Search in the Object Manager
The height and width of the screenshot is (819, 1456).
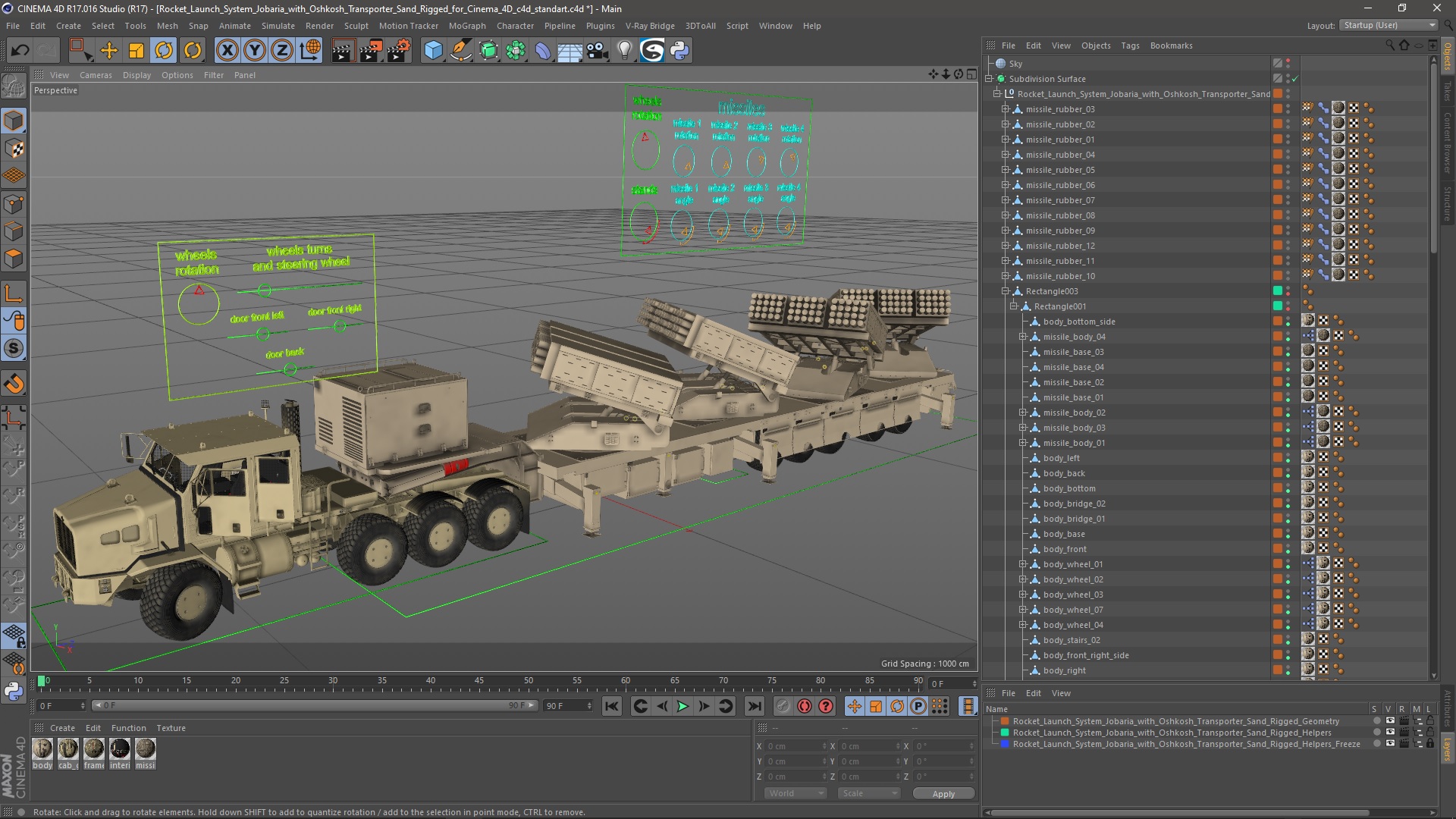[x=1390, y=45]
